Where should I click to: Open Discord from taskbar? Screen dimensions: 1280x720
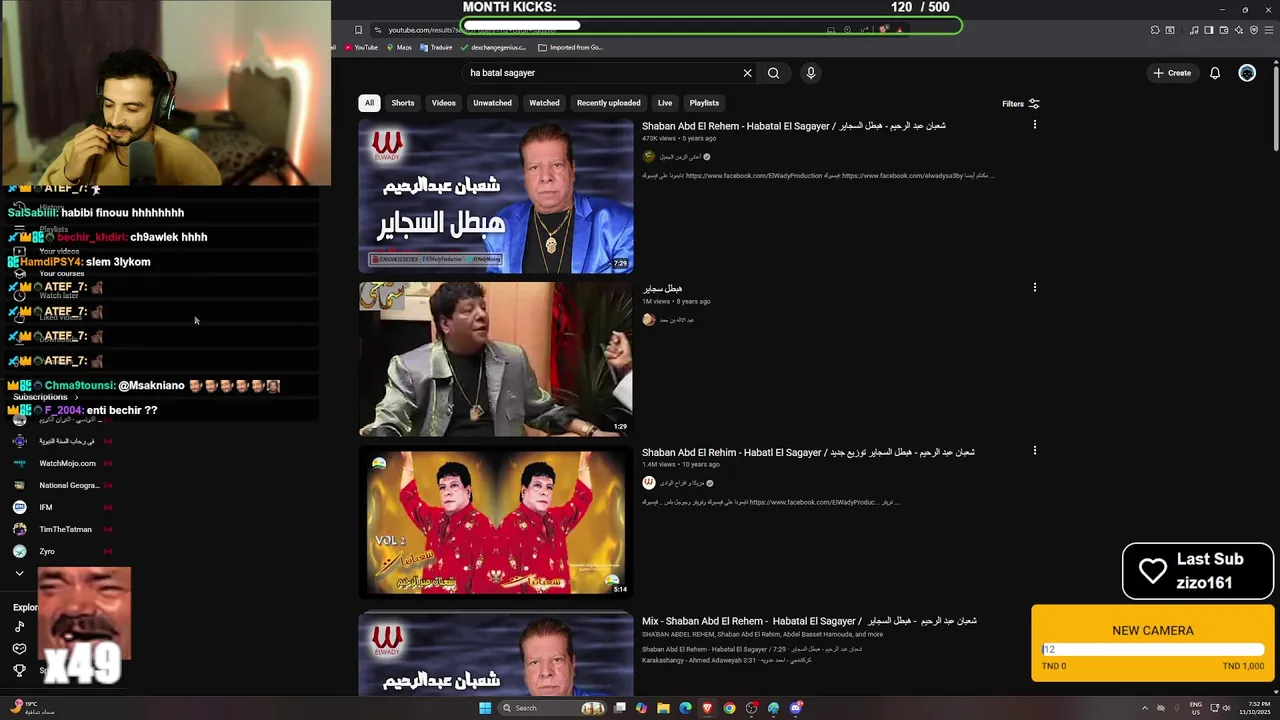796,708
